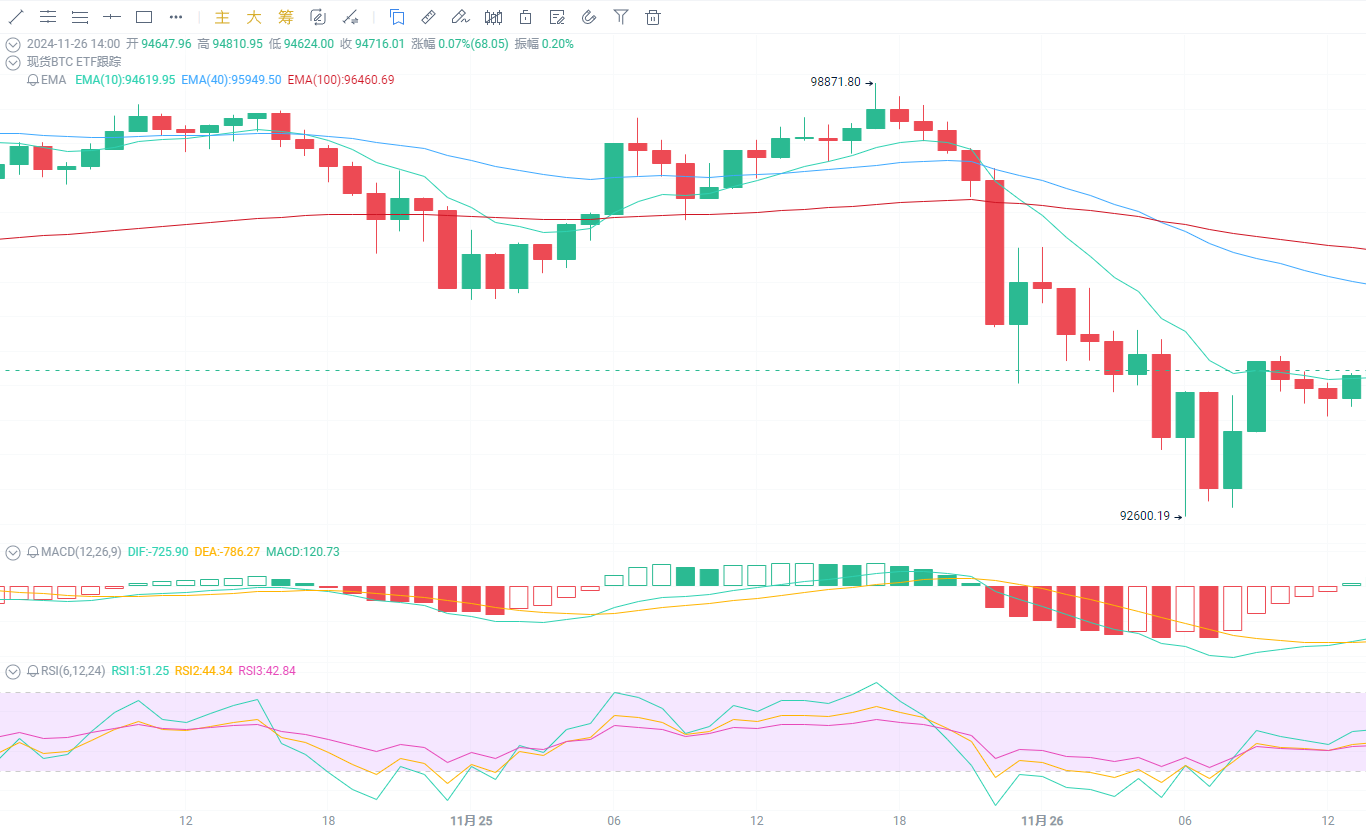The width and height of the screenshot is (1366, 834).
Task: Click the RSI(6,12,24) label
Action: [x=73, y=671]
